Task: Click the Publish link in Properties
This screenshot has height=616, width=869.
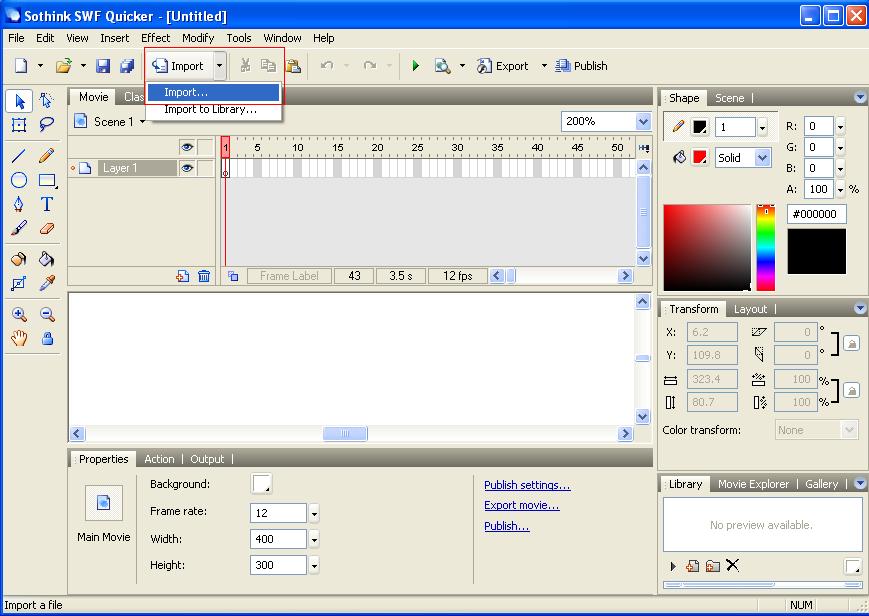Action: 507,526
